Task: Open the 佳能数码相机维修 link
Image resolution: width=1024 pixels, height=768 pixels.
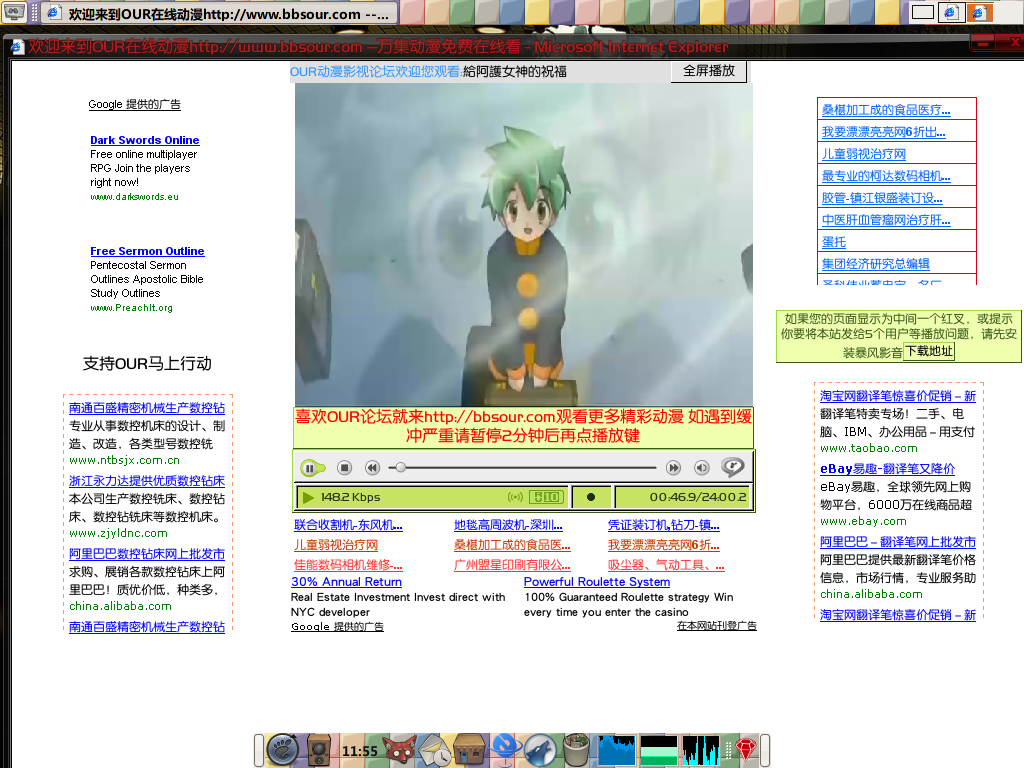Action: pyautogui.click(x=348, y=566)
